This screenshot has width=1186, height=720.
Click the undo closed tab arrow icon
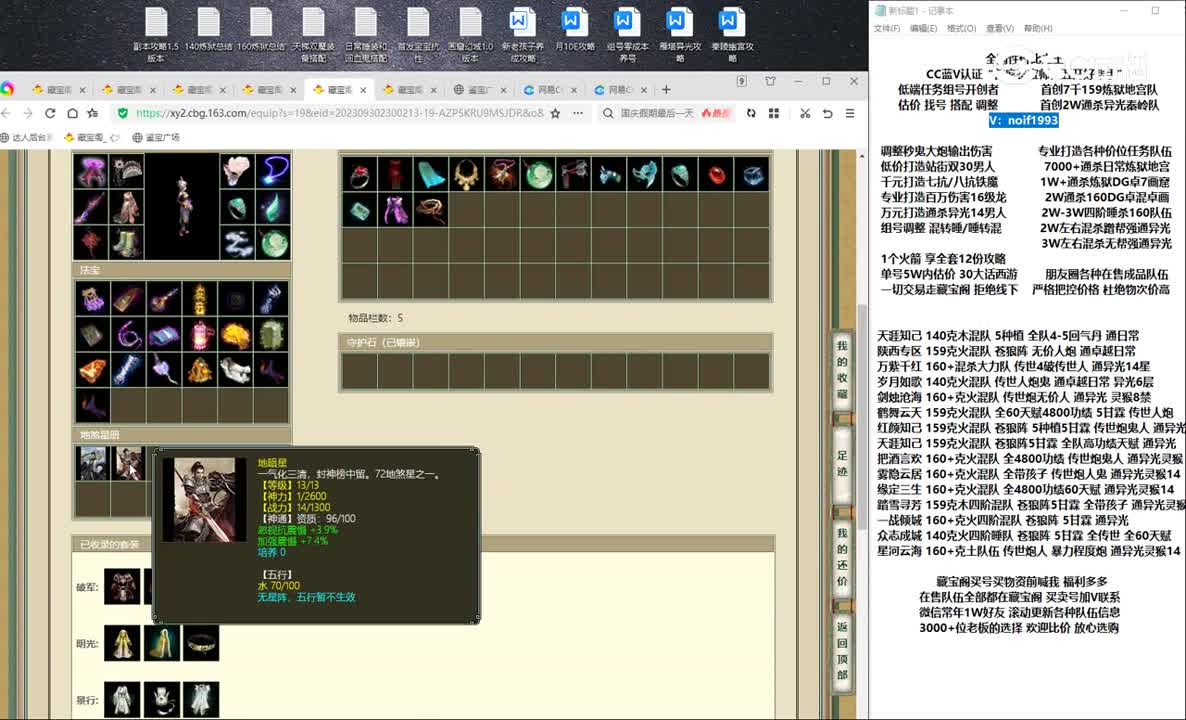pyautogui.click(x=827, y=113)
